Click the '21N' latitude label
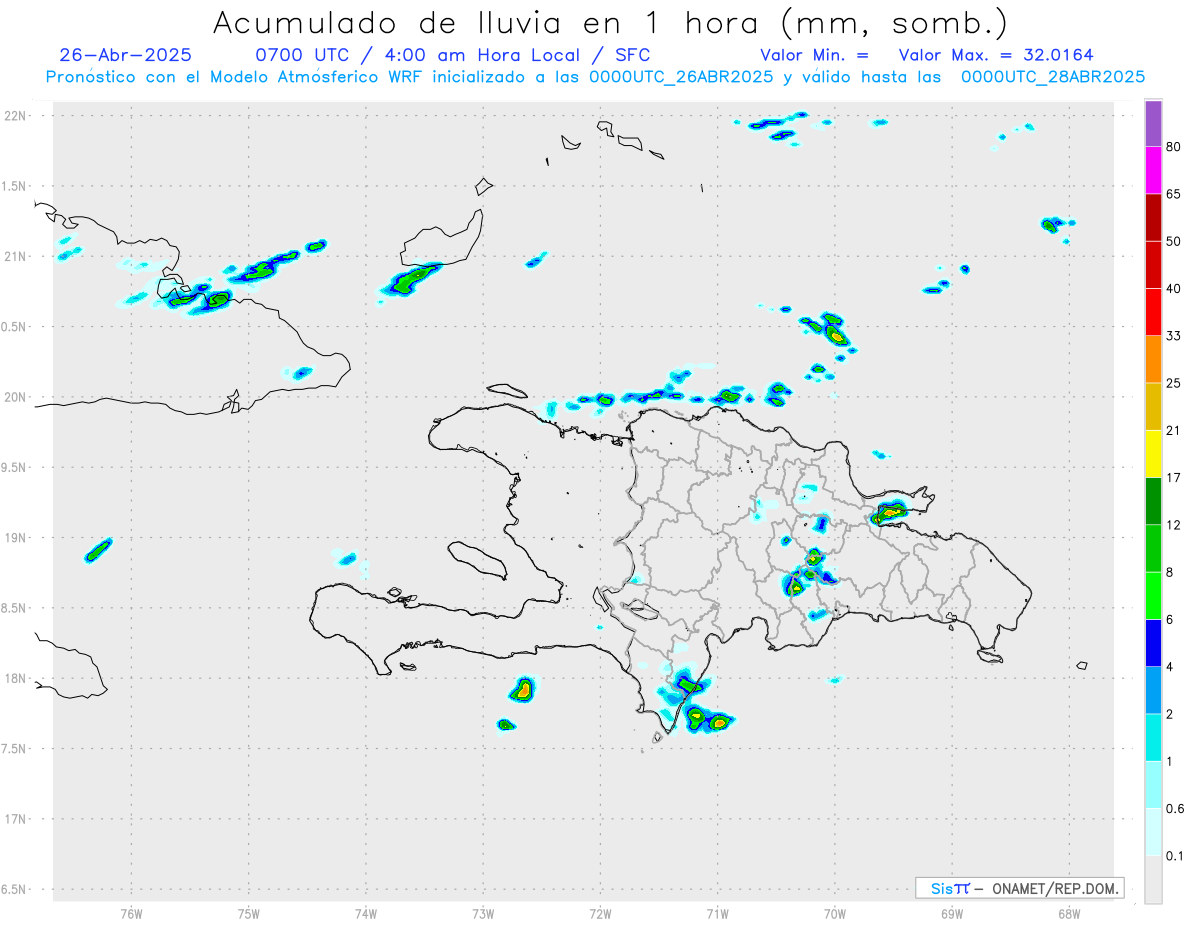The height and width of the screenshot is (927, 1200). point(15,257)
